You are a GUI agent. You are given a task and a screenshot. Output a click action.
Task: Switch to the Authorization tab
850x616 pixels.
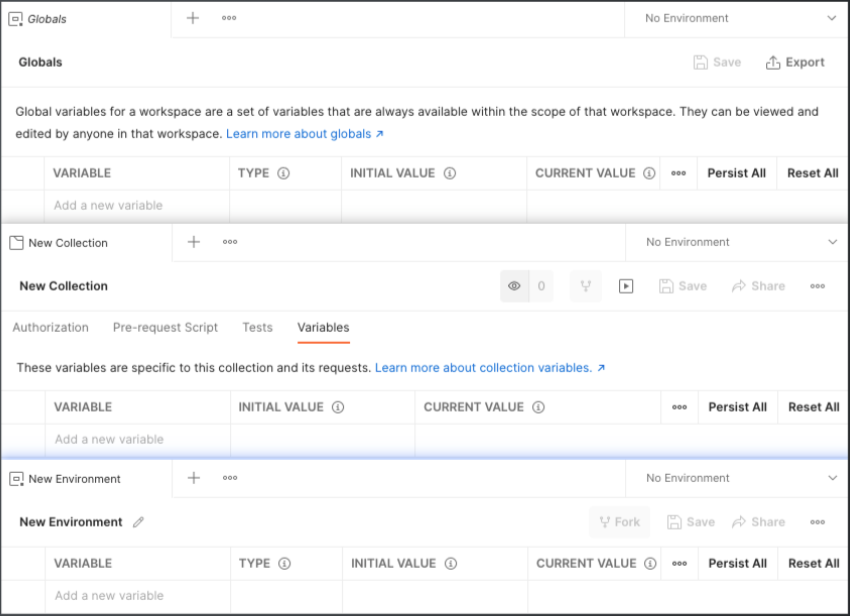[50, 327]
